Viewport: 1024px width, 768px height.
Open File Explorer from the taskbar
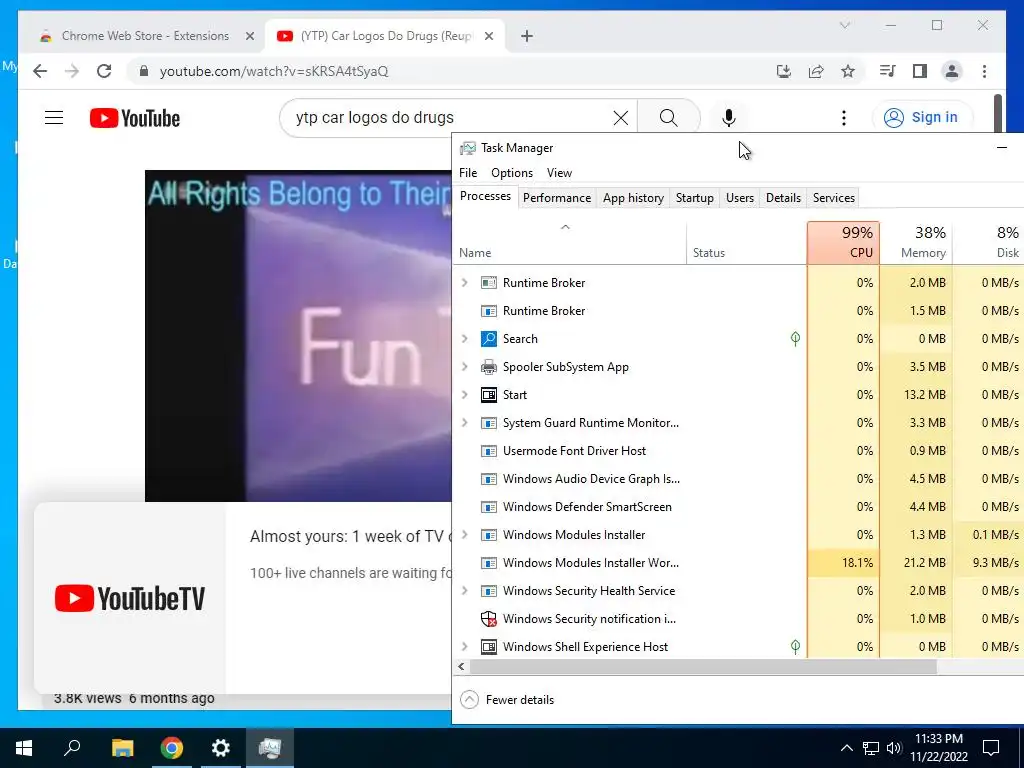[x=122, y=748]
